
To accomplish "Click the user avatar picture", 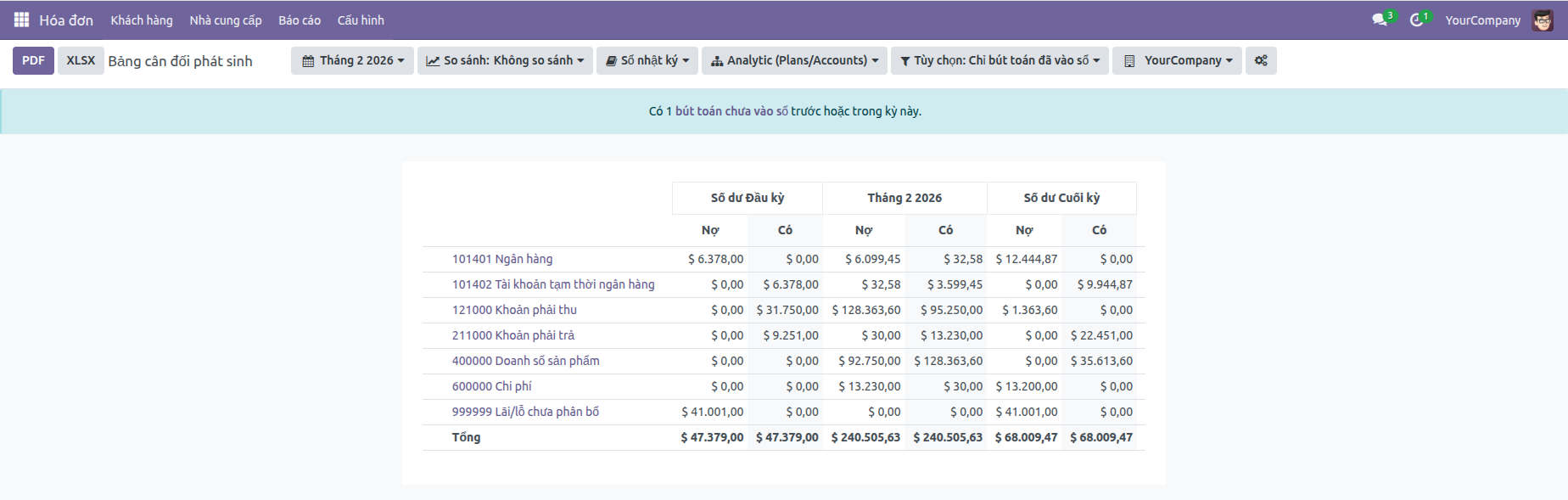I will [1543, 20].
